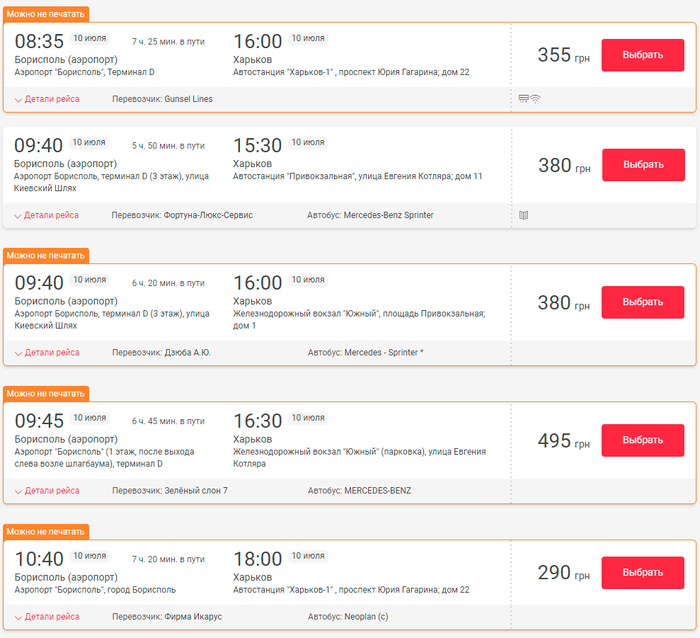
Task: Click the map icon on Фортуна-Люкс-Сервис trip
Action: pos(523,215)
